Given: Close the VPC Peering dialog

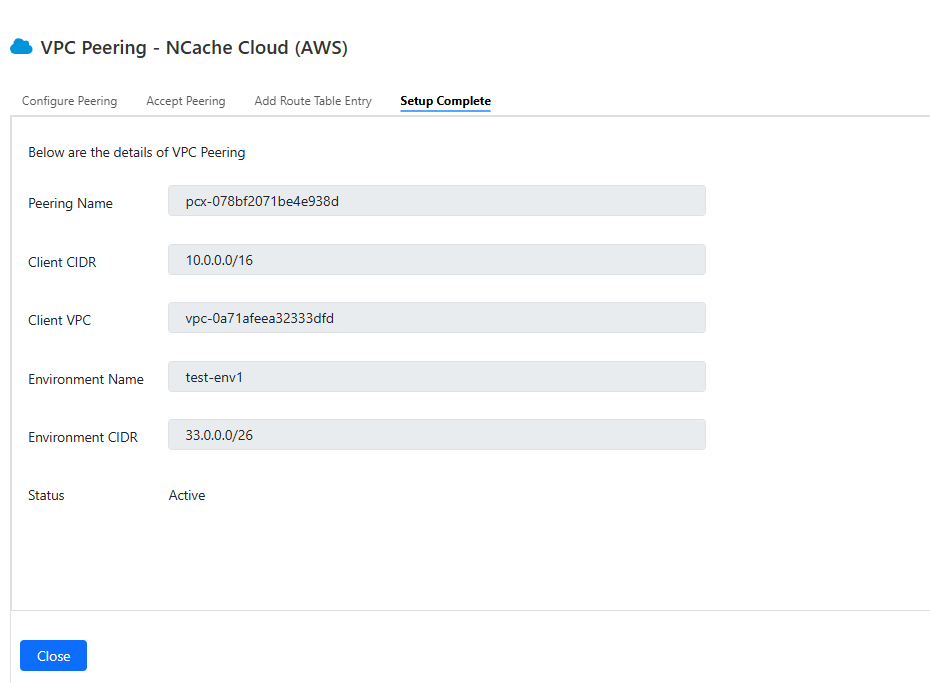Looking at the screenshot, I should point(53,656).
